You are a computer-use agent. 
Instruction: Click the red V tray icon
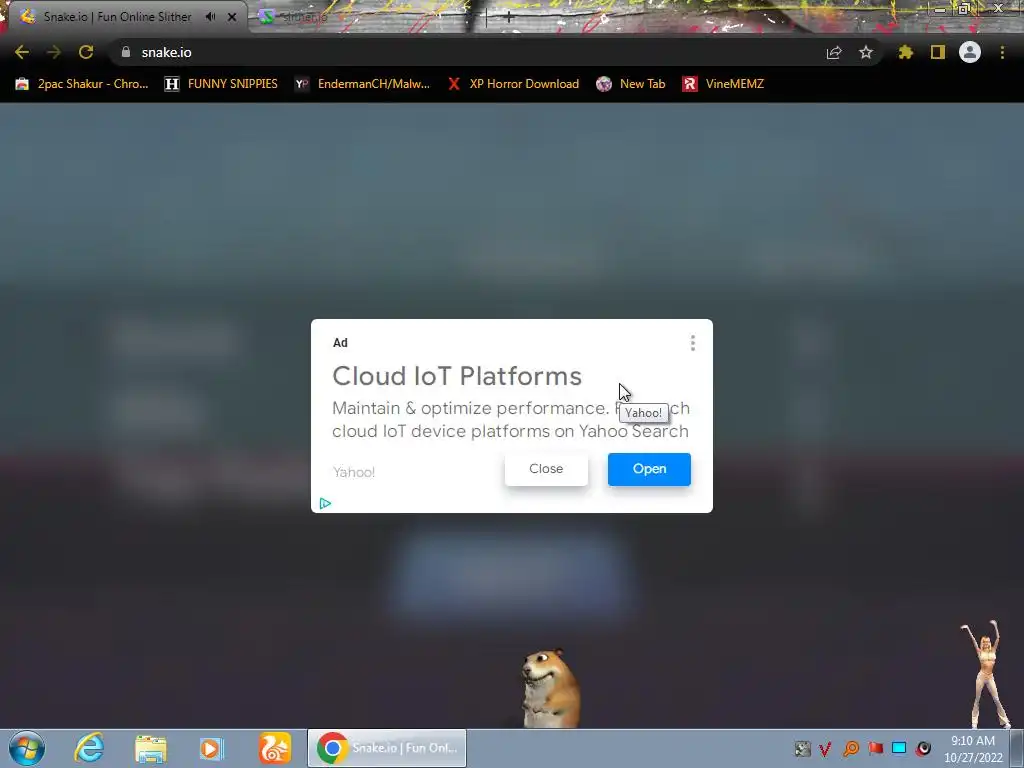point(825,748)
